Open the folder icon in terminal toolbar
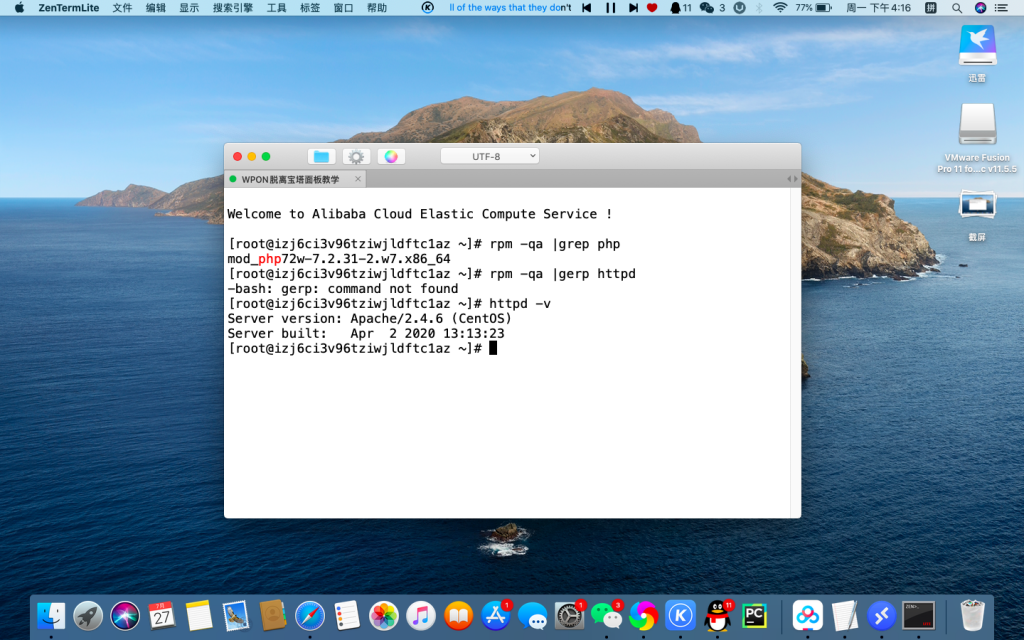1024x640 pixels. (x=321, y=156)
